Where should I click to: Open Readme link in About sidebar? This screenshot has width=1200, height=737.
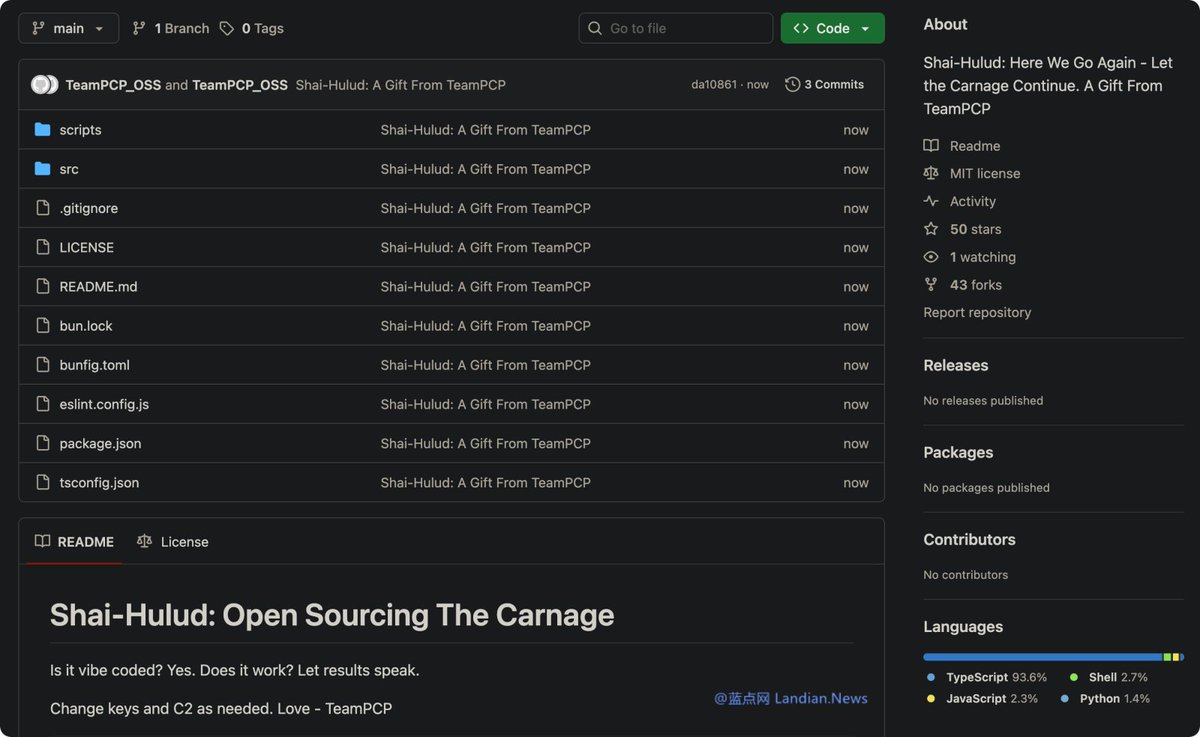click(x=975, y=146)
